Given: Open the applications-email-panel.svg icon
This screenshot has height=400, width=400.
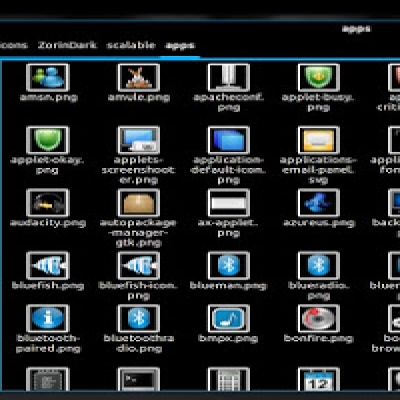Looking at the screenshot, I should pos(319,140).
